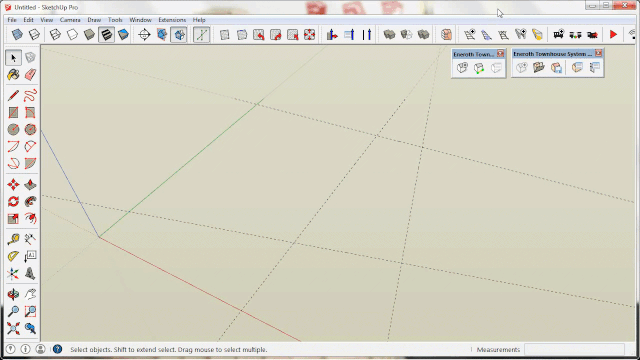Close the Eneroth Townhouse System toolbar
This screenshot has height=360, width=640.
(x=598, y=53)
